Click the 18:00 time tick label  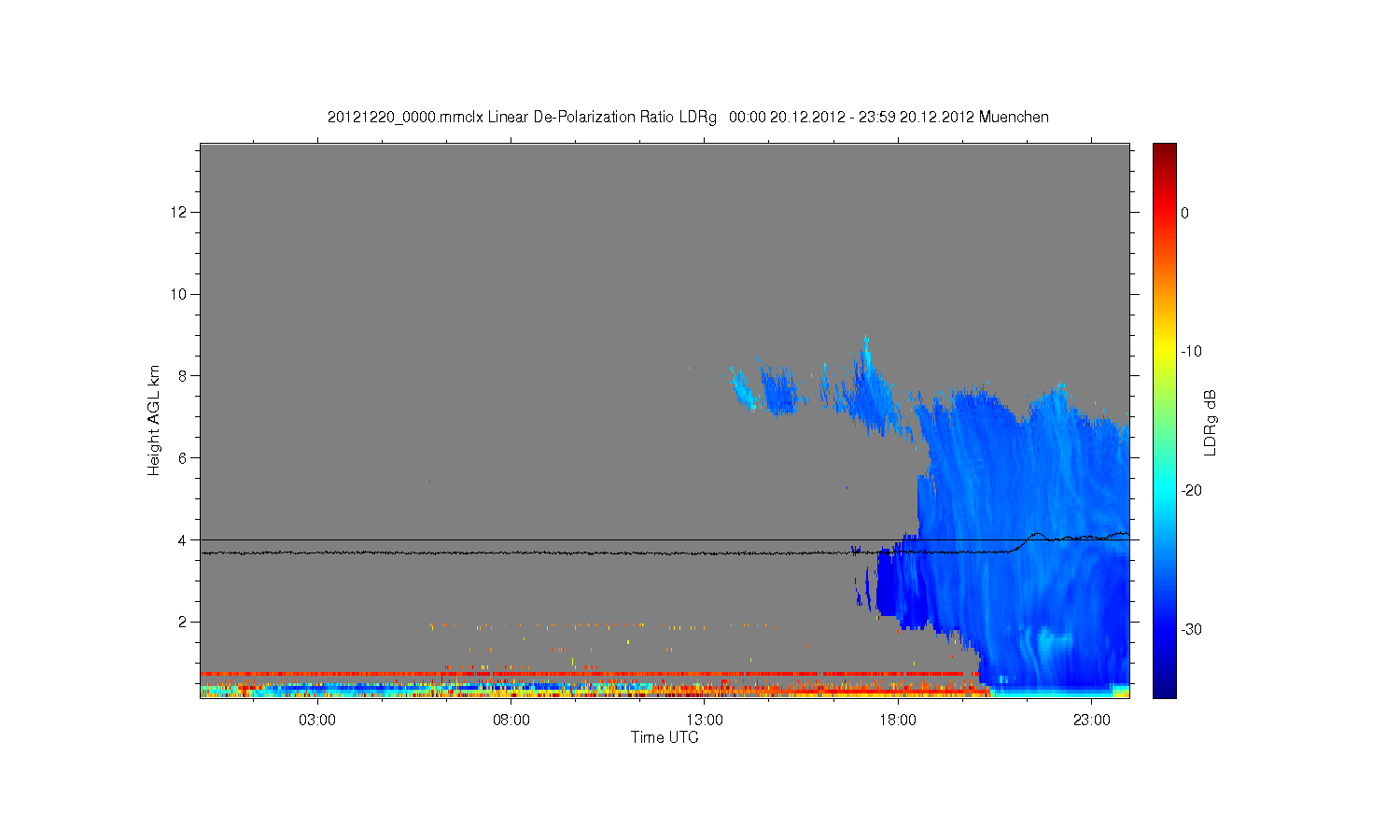[x=898, y=720]
